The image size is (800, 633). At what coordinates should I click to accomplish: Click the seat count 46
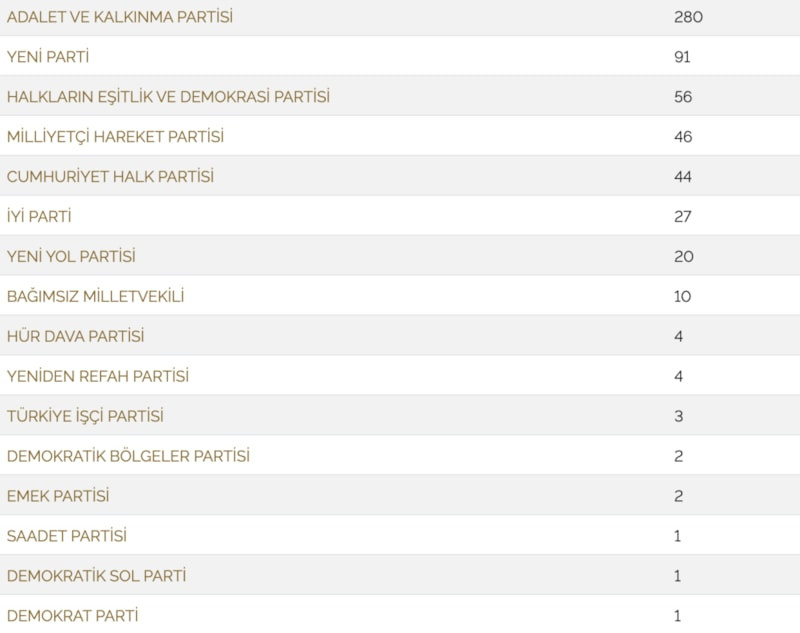[683, 137]
